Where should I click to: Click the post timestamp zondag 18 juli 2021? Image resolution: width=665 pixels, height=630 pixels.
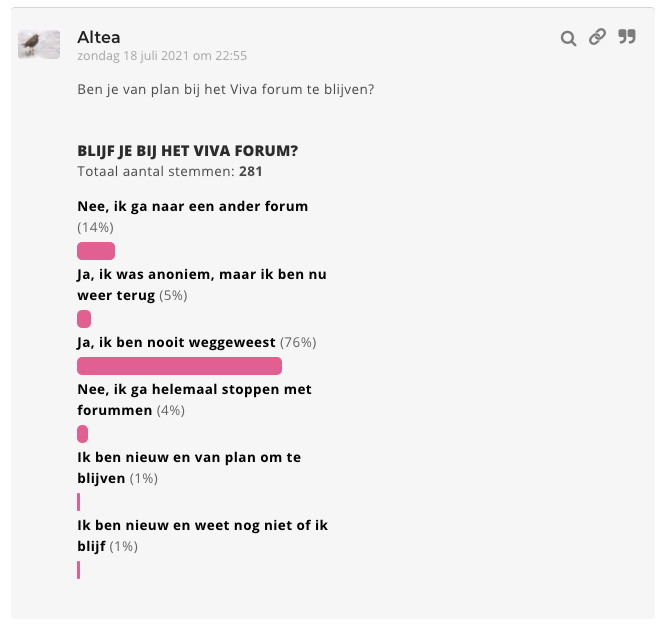162,56
